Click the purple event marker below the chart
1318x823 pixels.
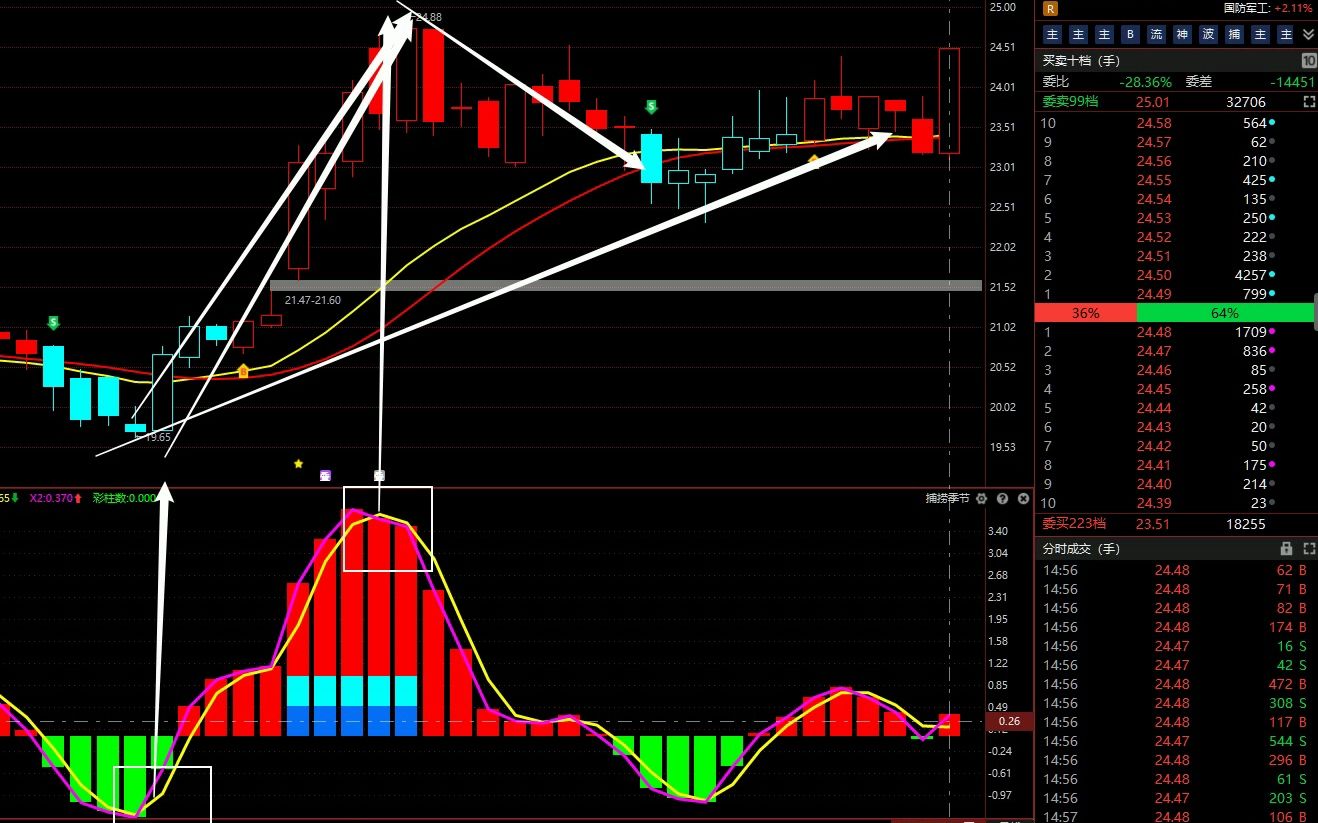click(x=325, y=475)
